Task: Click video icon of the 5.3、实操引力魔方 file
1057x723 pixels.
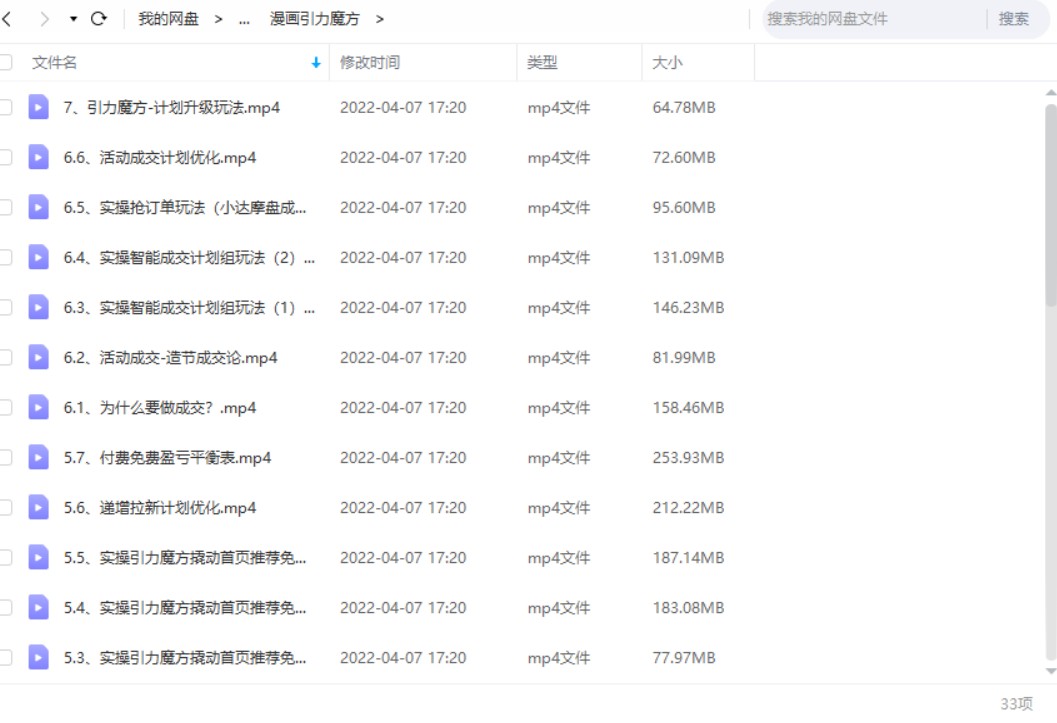Action: pos(38,658)
